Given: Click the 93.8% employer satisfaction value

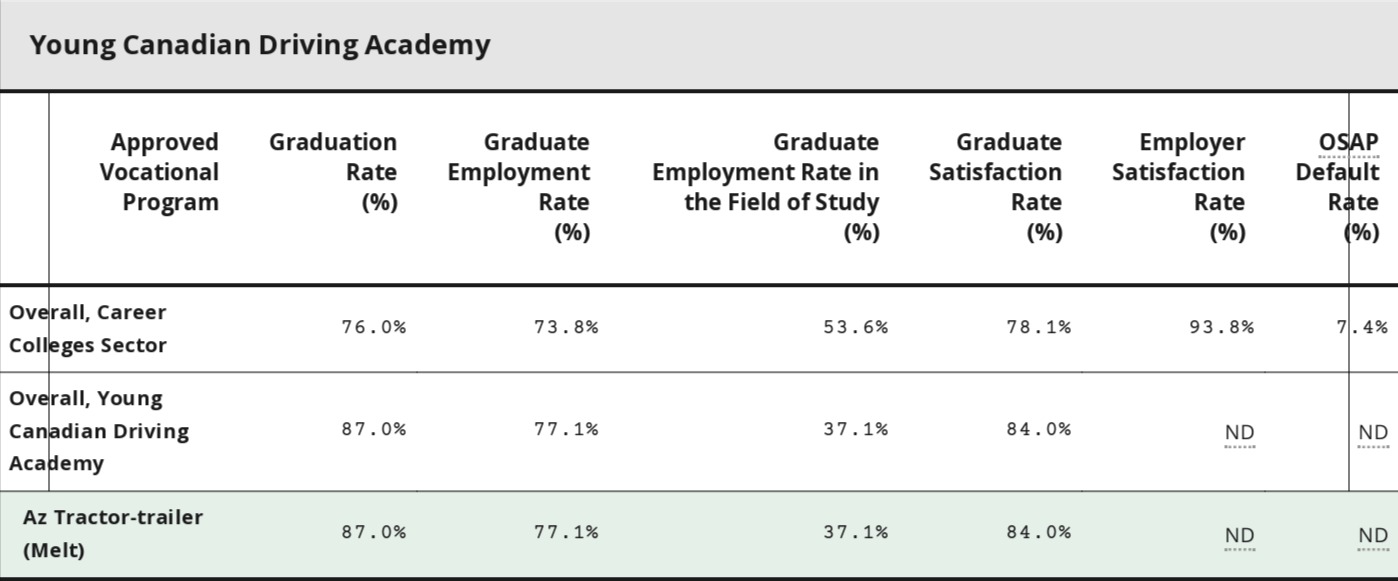Looking at the screenshot, I should pos(1222,327).
